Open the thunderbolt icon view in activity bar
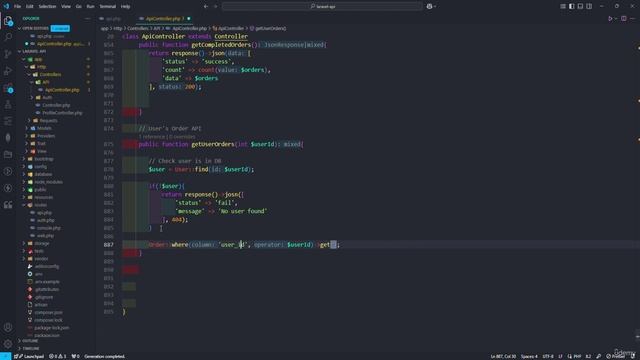 tap(8, 188)
